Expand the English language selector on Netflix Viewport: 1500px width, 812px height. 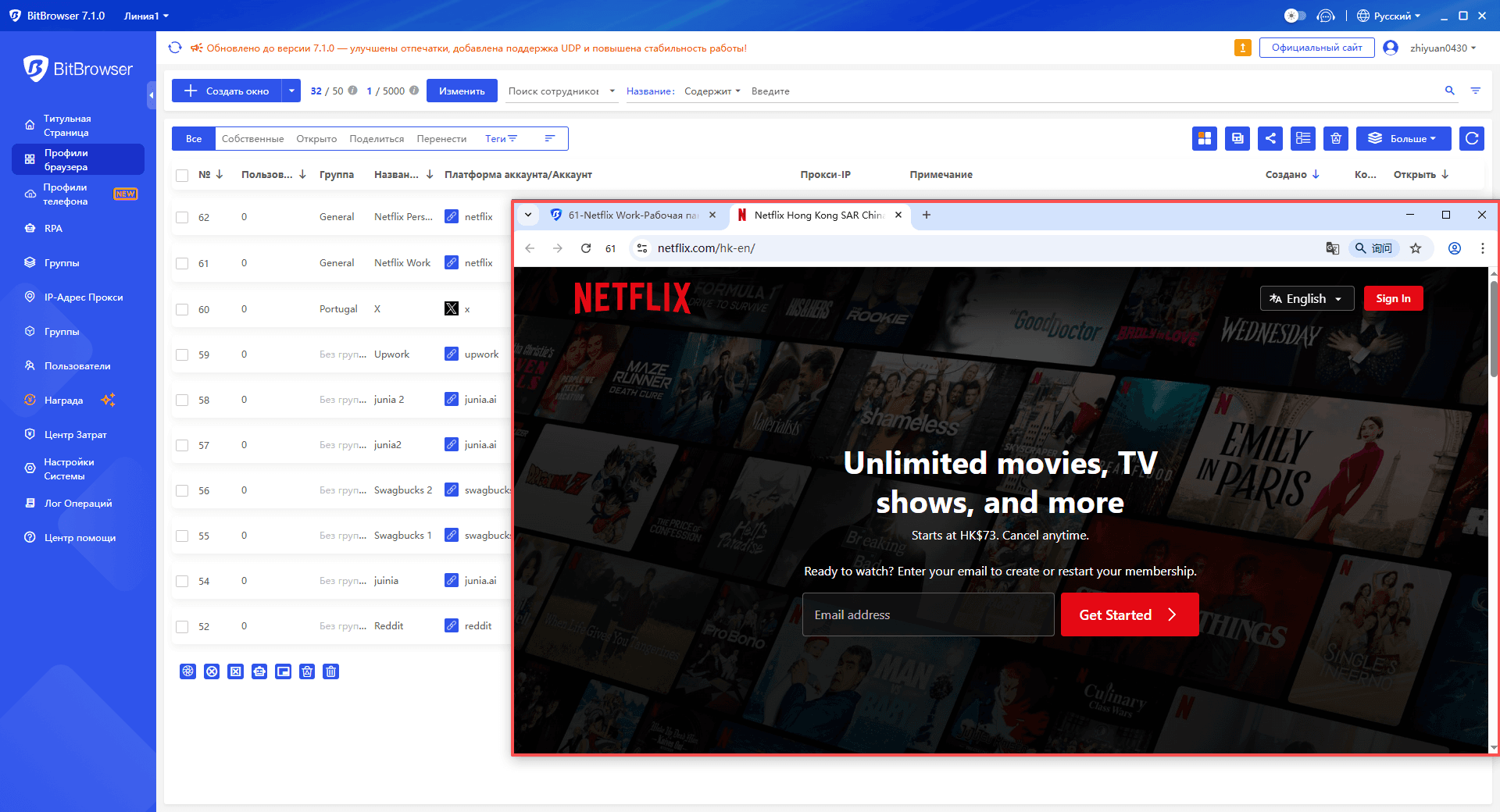1306,298
